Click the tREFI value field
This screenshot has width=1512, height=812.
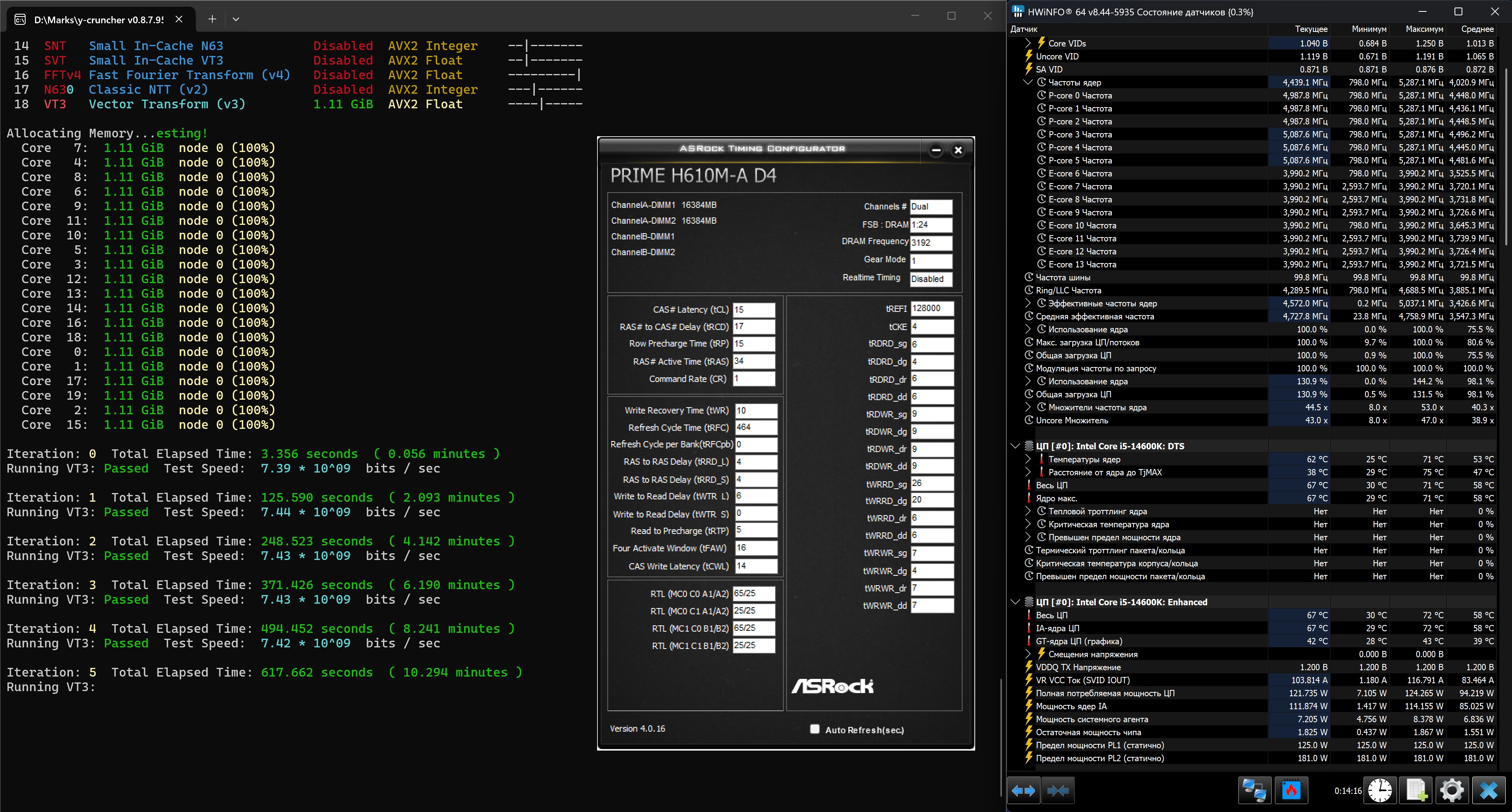[x=931, y=309]
